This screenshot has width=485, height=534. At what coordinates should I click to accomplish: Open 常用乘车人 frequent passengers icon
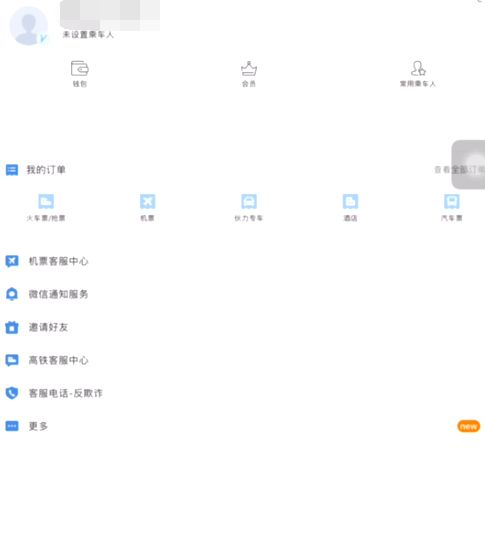pos(418,73)
